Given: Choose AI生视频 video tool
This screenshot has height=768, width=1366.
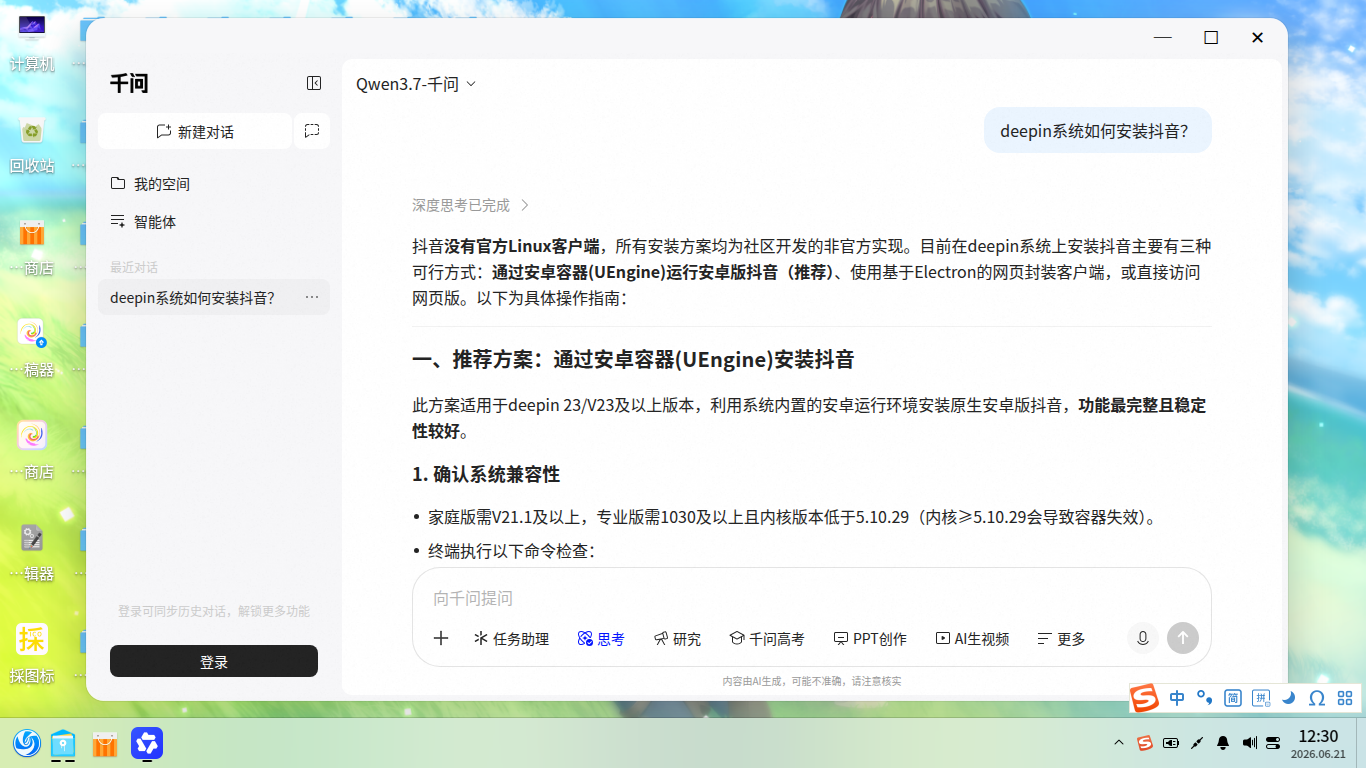Looking at the screenshot, I should [x=972, y=638].
